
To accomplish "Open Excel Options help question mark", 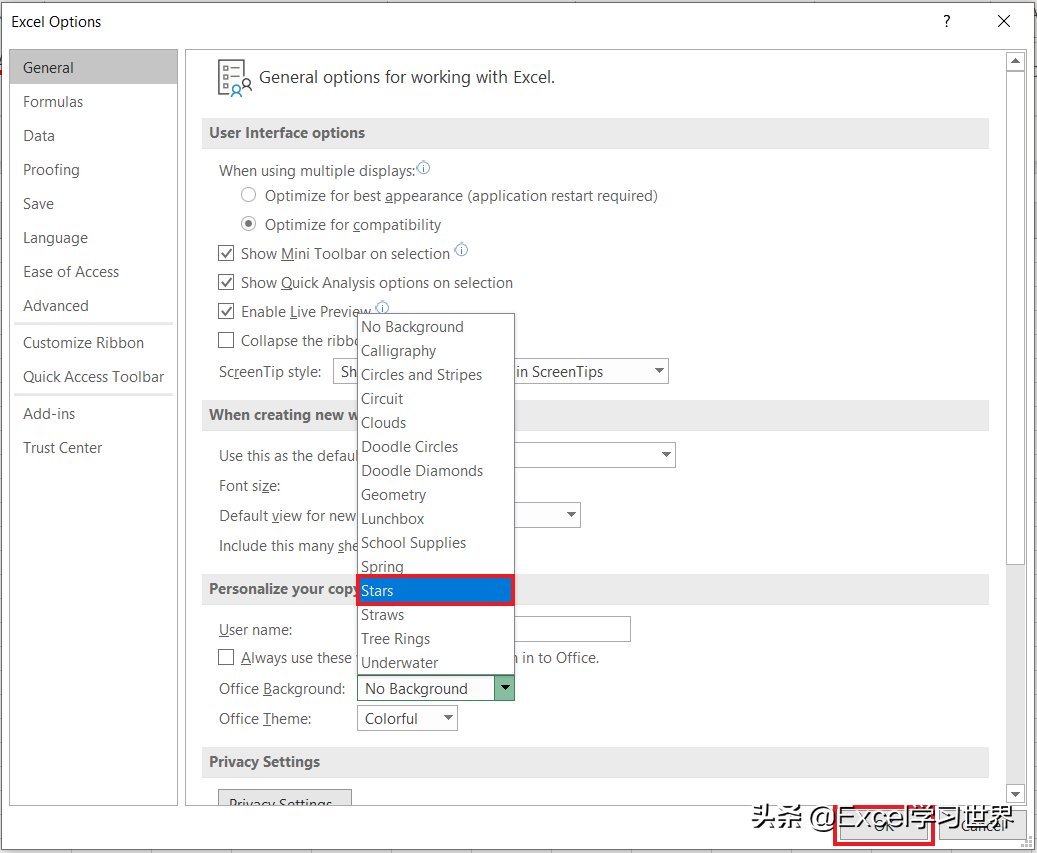I will [946, 21].
